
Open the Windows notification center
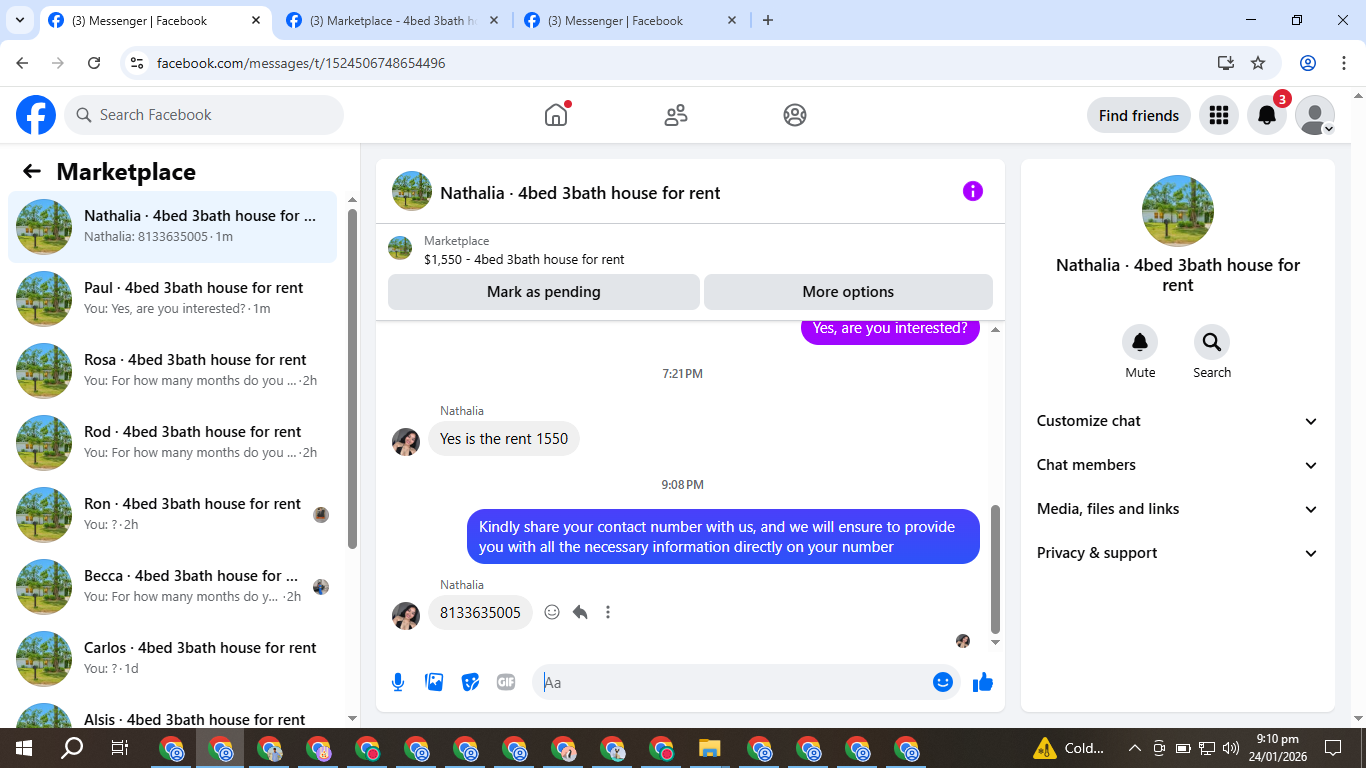[x=1332, y=748]
